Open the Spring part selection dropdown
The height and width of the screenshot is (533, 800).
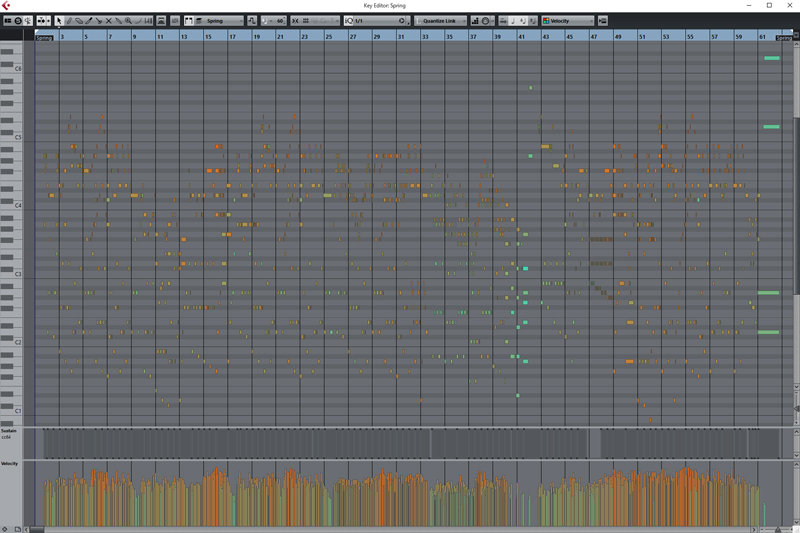[x=224, y=21]
